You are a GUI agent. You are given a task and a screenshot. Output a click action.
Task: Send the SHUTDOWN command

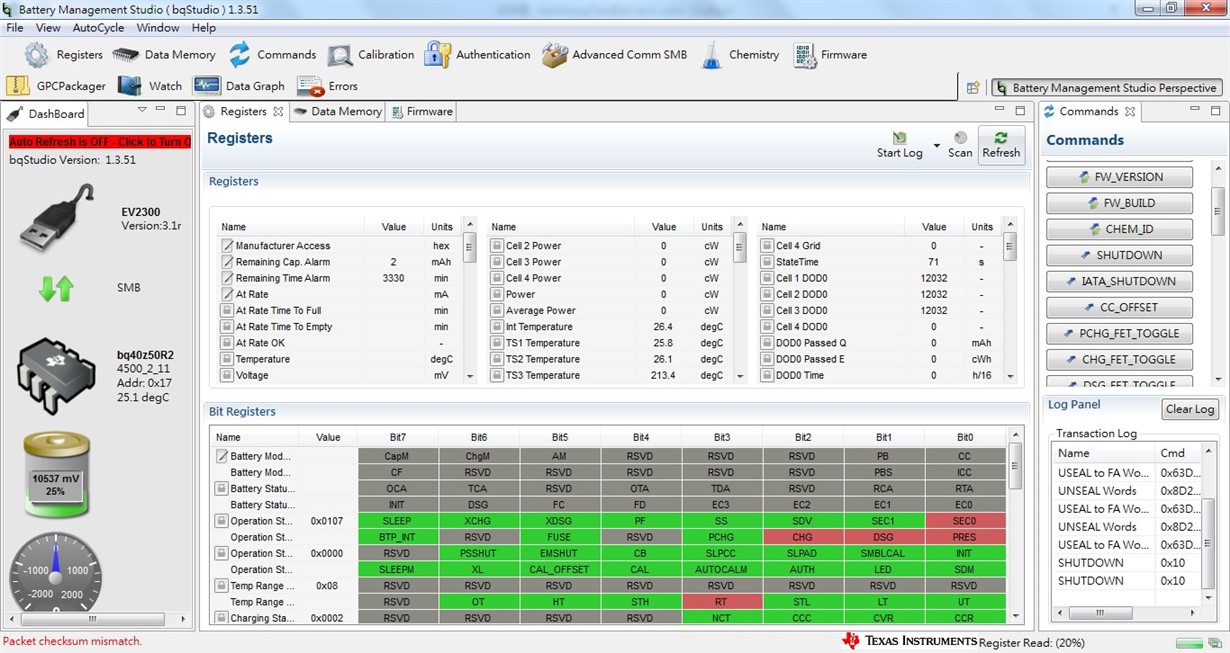(1120, 255)
